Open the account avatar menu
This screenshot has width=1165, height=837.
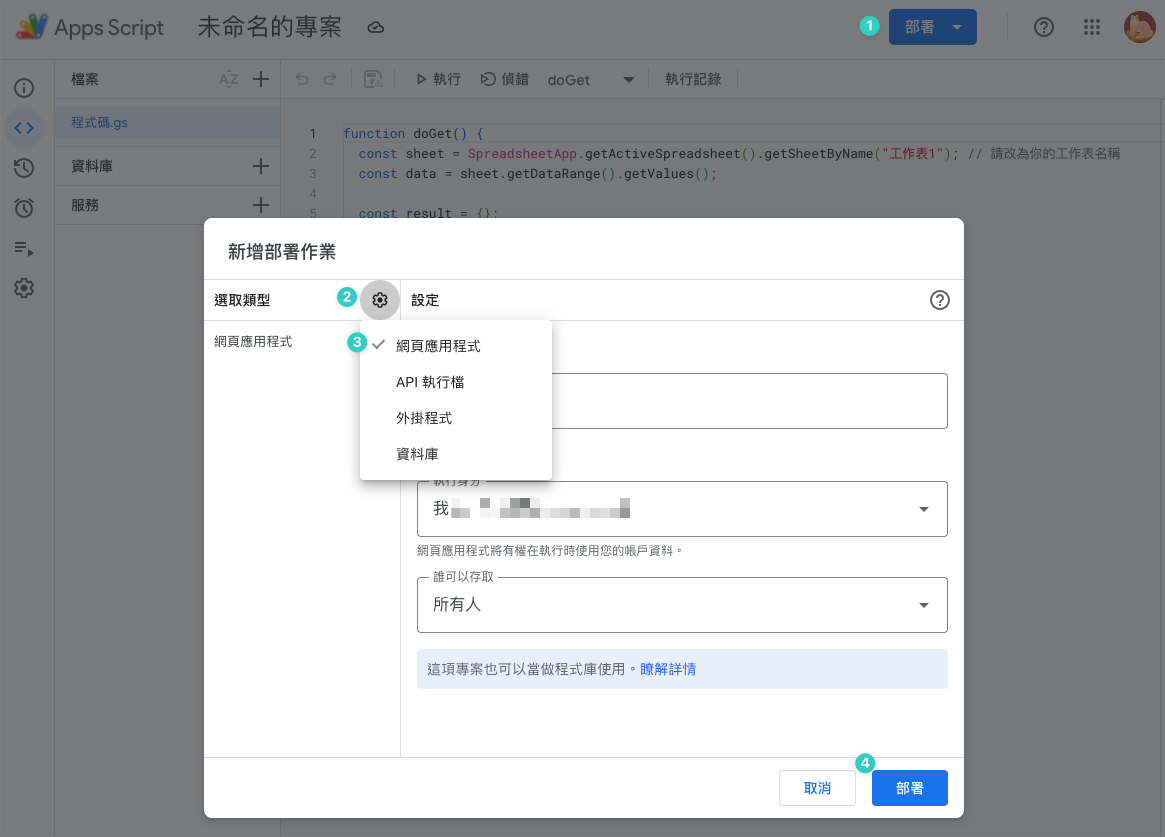[x=1140, y=27]
